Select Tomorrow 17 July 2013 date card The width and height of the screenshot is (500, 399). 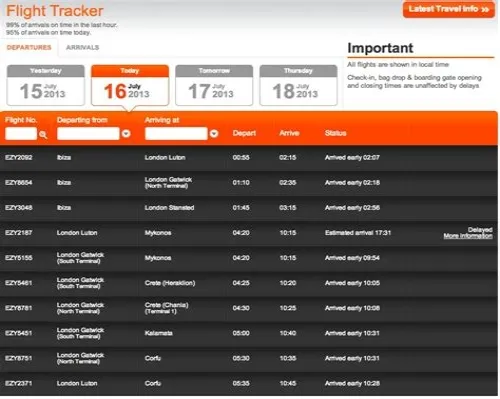(214, 85)
